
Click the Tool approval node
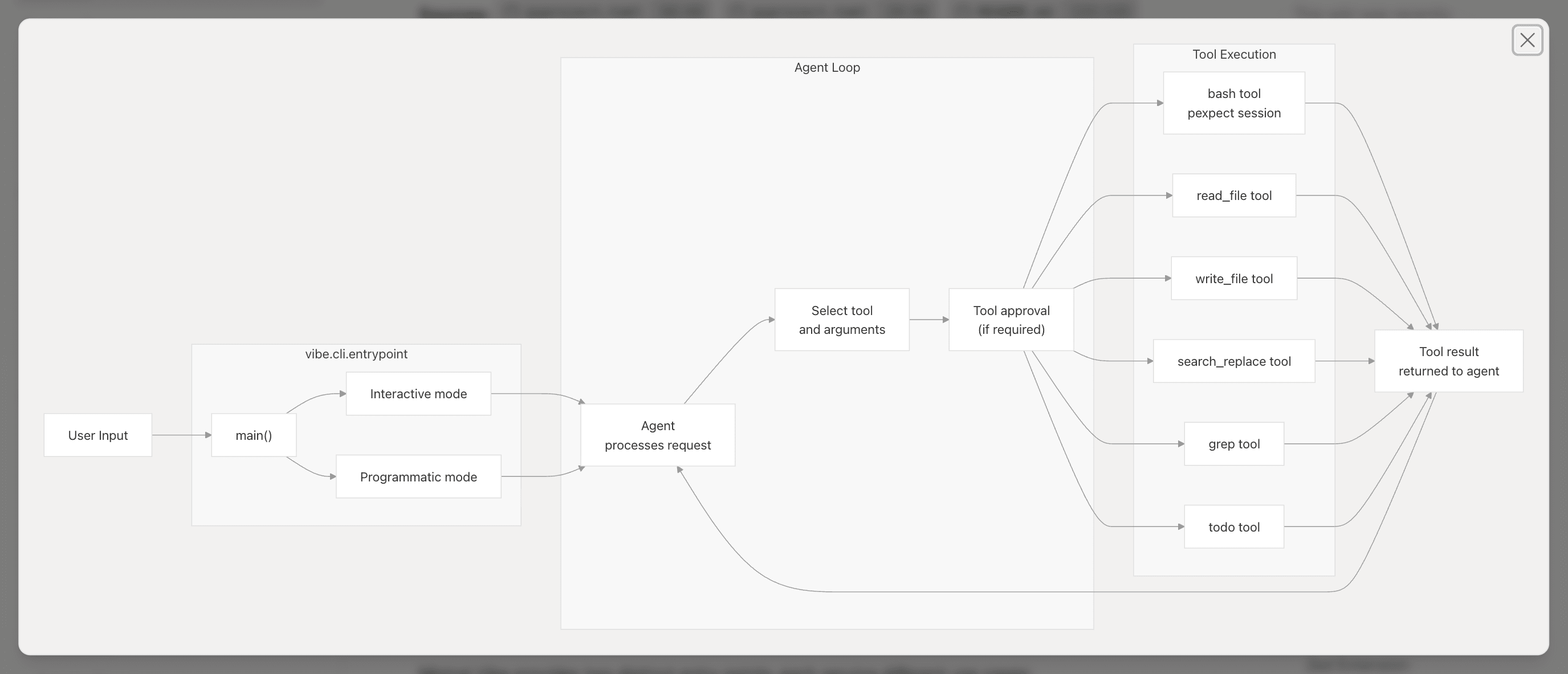click(1011, 320)
